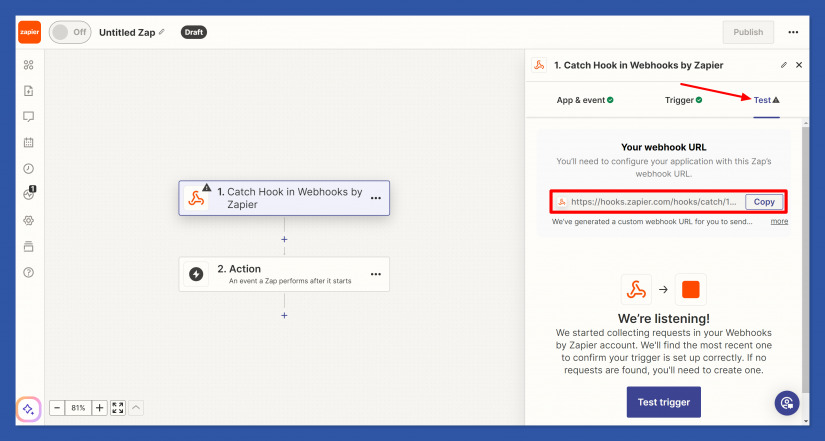Click the Webhooks icon in panel header
The height and width of the screenshot is (441, 825).
(x=539, y=65)
